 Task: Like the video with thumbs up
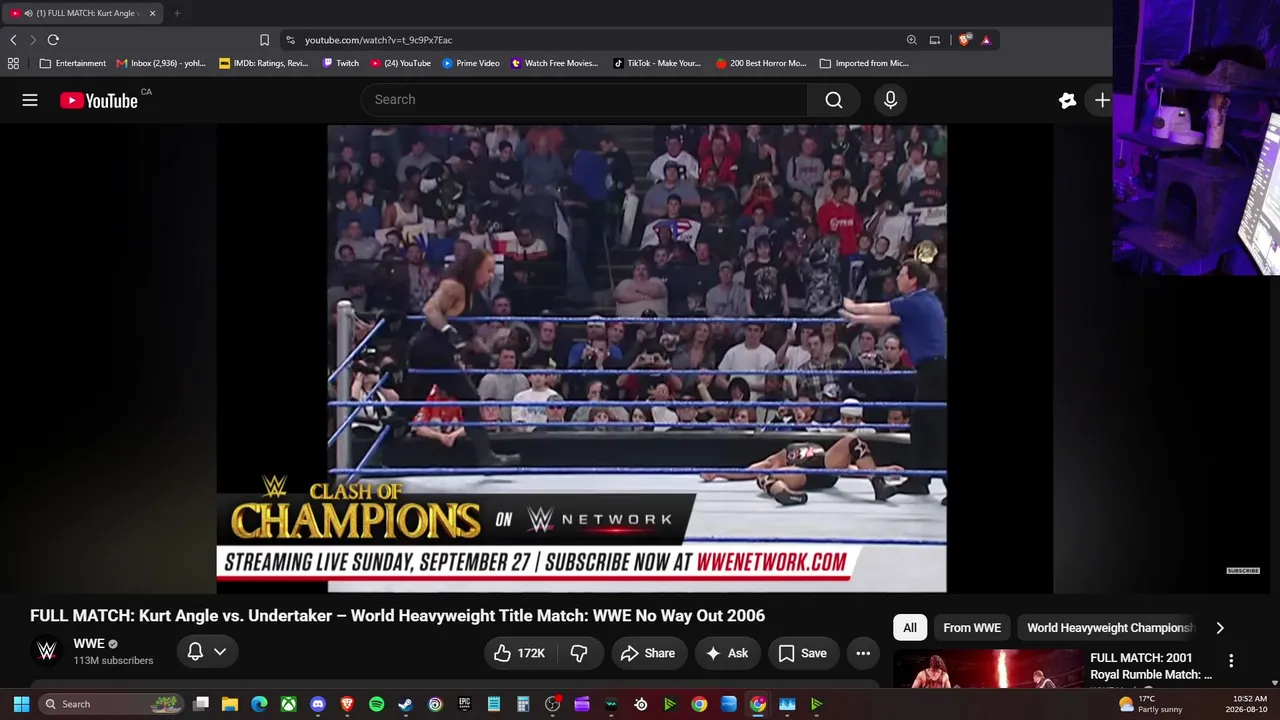tap(519, 653)
